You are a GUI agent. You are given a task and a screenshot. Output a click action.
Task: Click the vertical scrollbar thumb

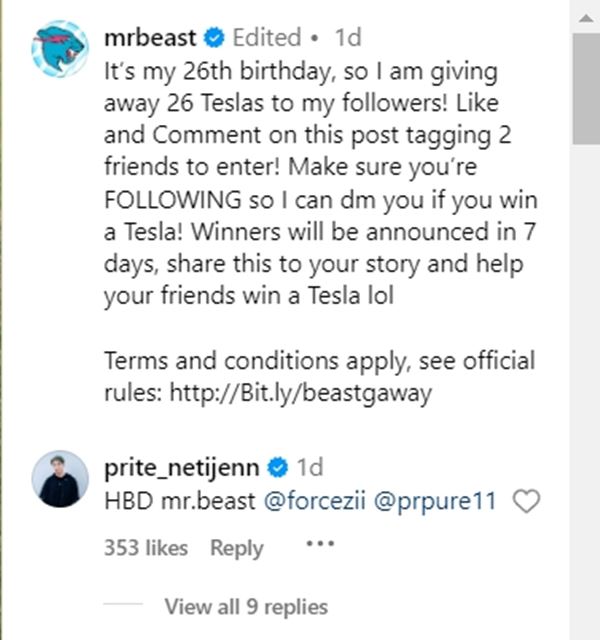point(585,90)
